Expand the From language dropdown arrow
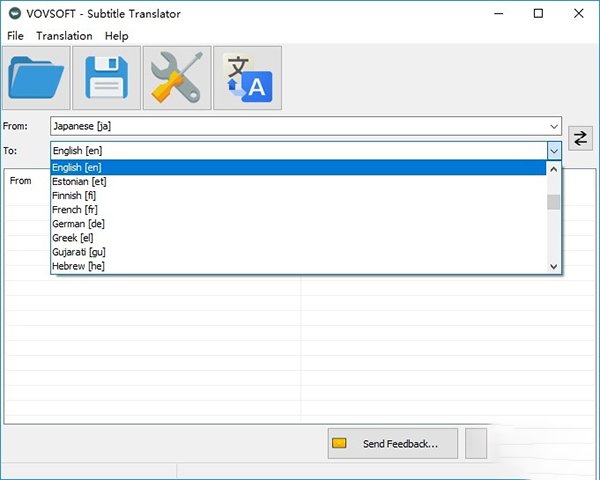Viewport: 600px width, 480px height. (554, 126)
